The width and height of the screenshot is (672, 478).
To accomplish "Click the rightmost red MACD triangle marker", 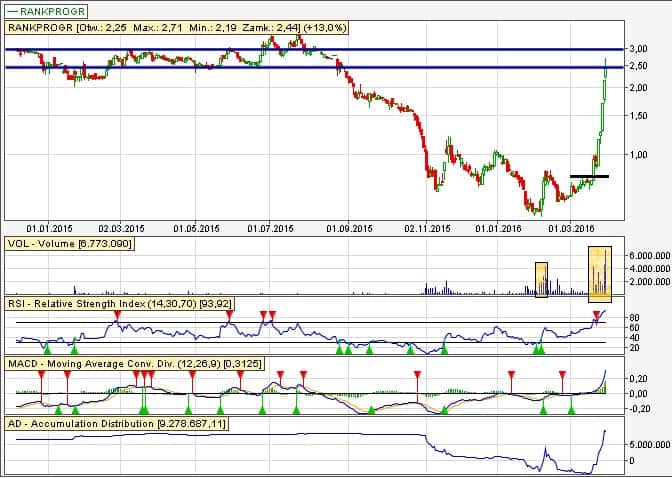I will [562, 374].
